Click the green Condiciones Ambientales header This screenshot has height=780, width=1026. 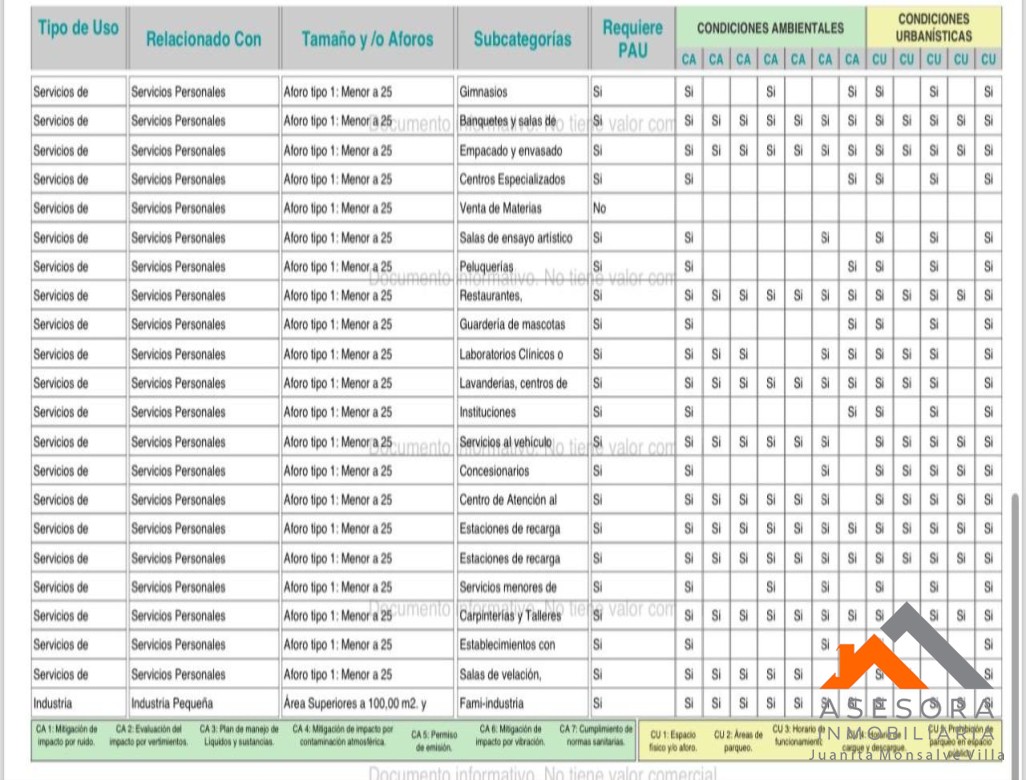[769, 28]
